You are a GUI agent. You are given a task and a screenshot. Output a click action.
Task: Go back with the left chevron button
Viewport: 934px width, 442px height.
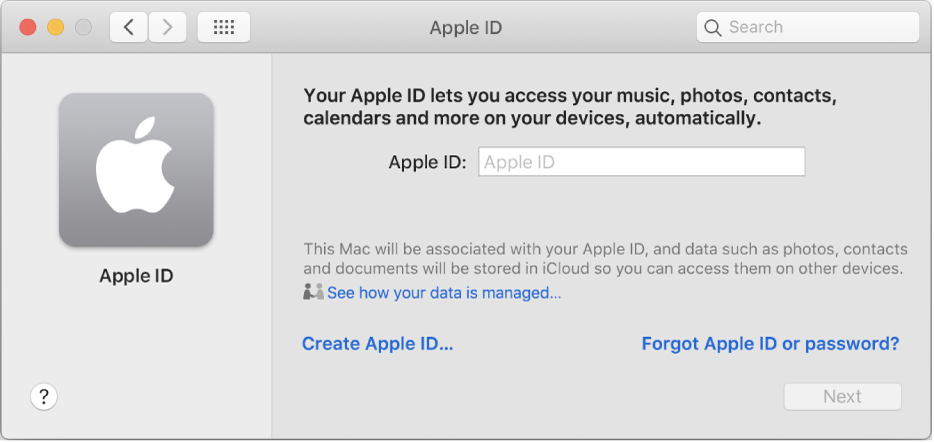click(128, 28)
